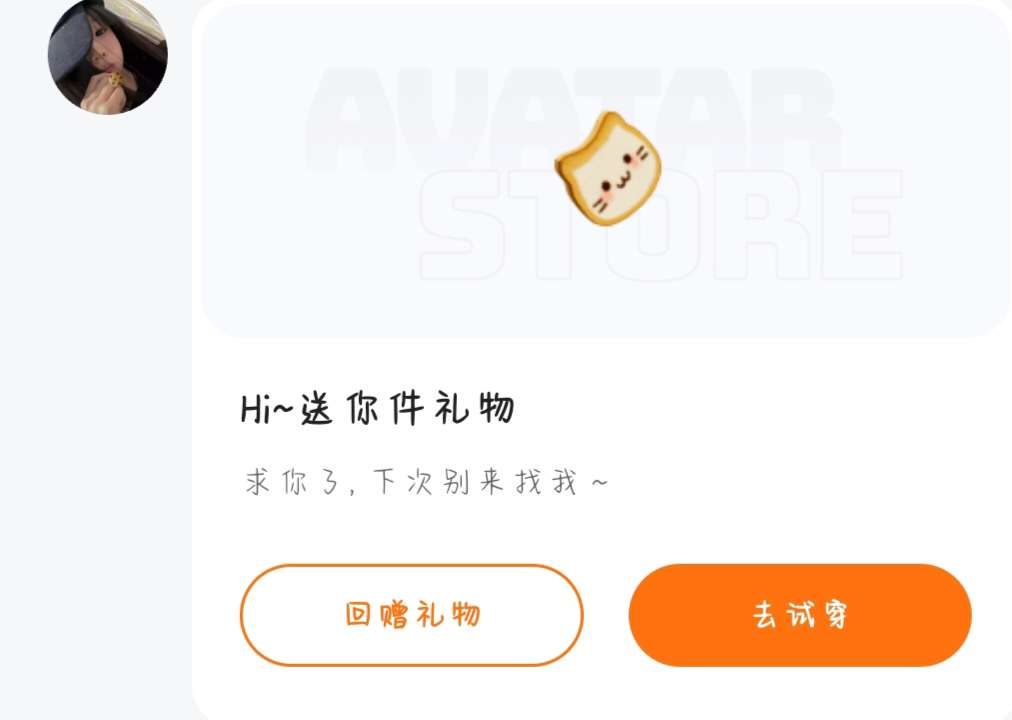Click the orange 去试穿 button
This screenshot has height=720, width=1012.
(x=800, y=615)
